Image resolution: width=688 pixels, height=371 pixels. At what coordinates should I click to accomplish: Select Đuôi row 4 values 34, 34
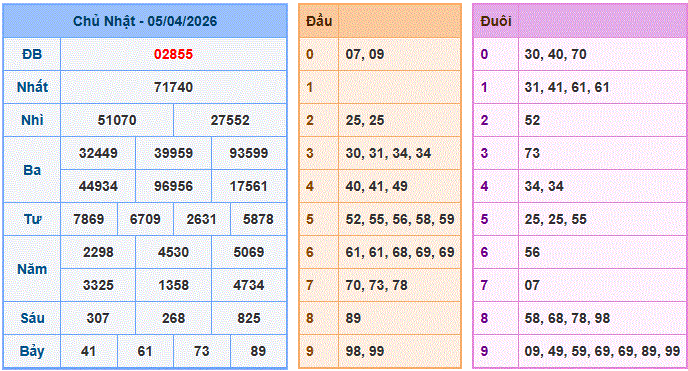(544, 186)
